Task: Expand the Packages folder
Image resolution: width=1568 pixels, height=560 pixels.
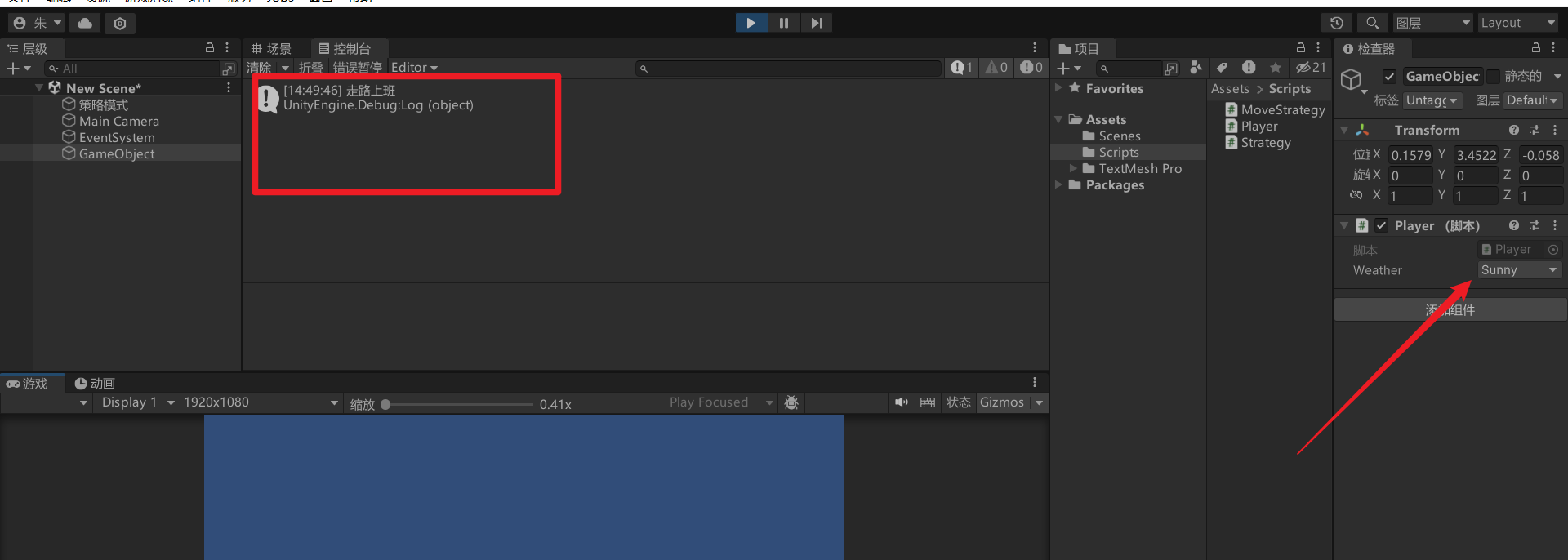Action: point(1059,184)
